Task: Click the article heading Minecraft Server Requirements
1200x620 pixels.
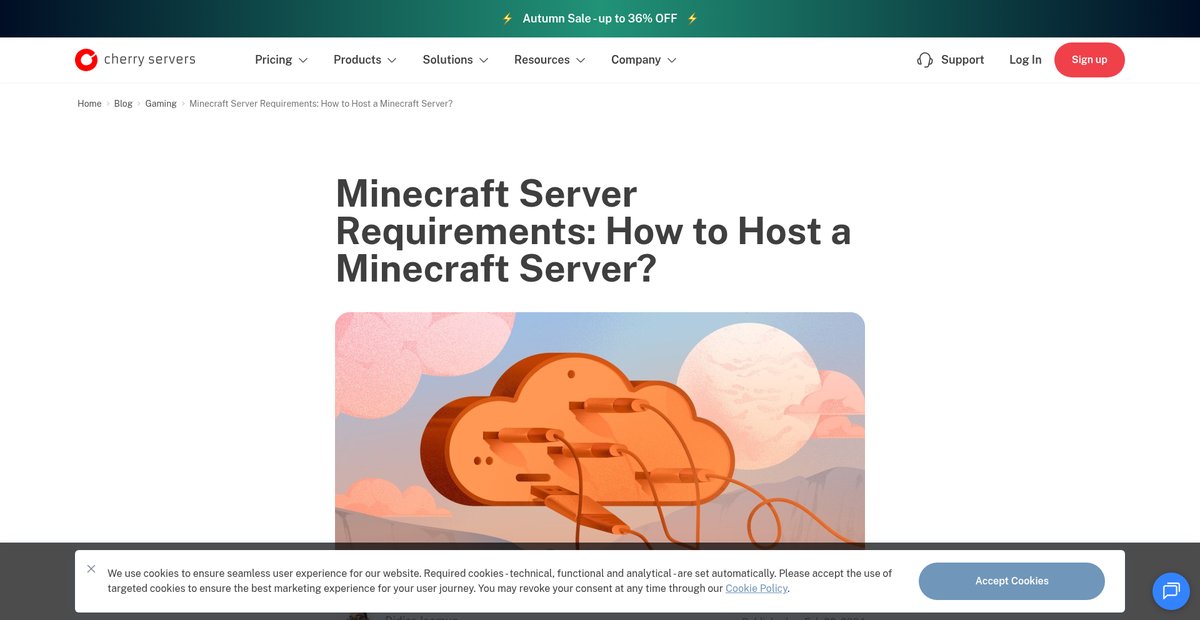Action: [593, 231]
